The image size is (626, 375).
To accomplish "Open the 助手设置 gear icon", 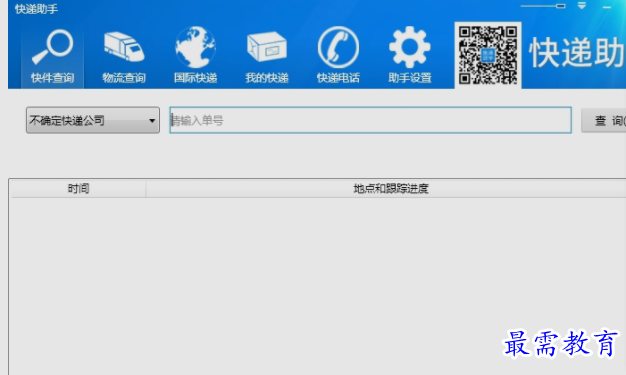I will 410,56.
